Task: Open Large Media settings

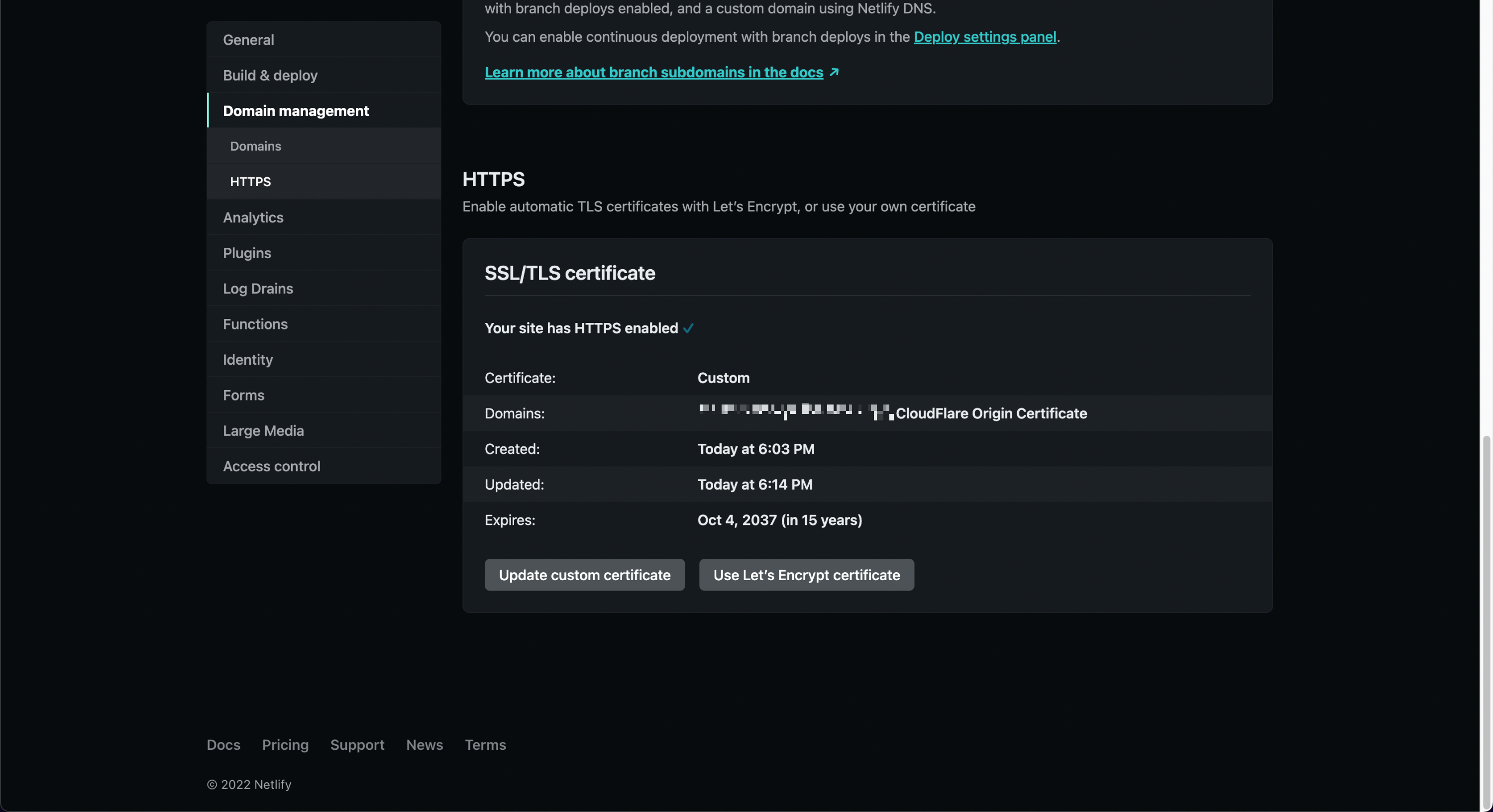Action: coord(263,431)
